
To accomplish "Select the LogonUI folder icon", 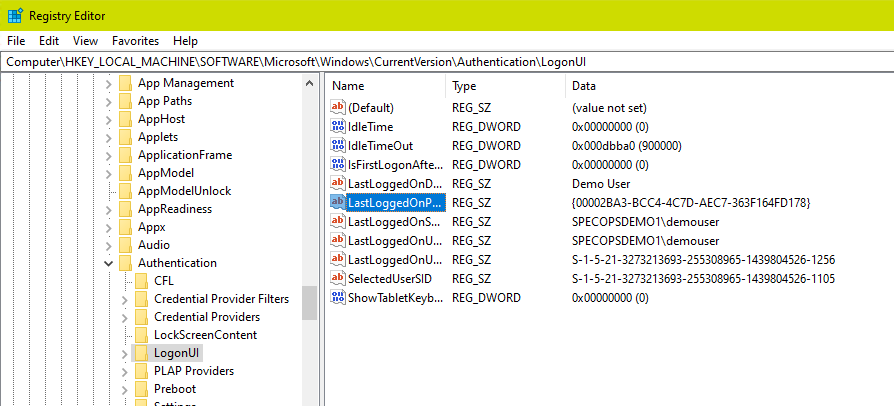I will 141,353.
